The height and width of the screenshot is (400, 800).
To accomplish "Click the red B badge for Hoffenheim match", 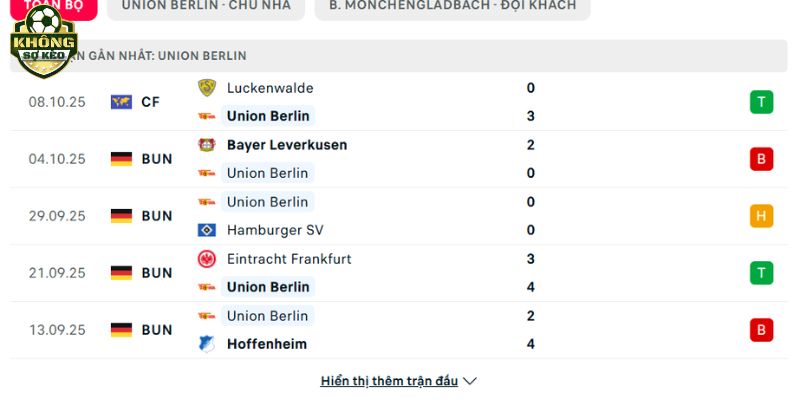I will coord(761,330).
